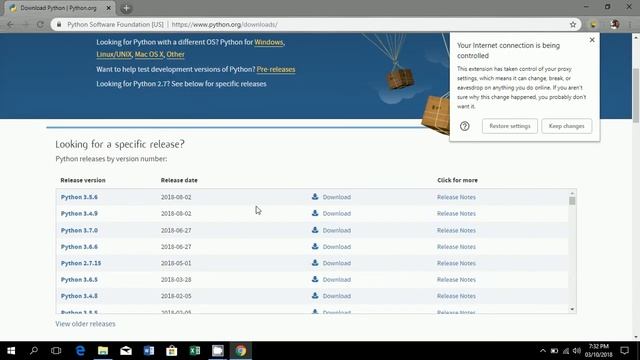Open volume control in system tray
The width and height of the screenshot is (640, 360).
pyautogui.click(x=577, y=351)
